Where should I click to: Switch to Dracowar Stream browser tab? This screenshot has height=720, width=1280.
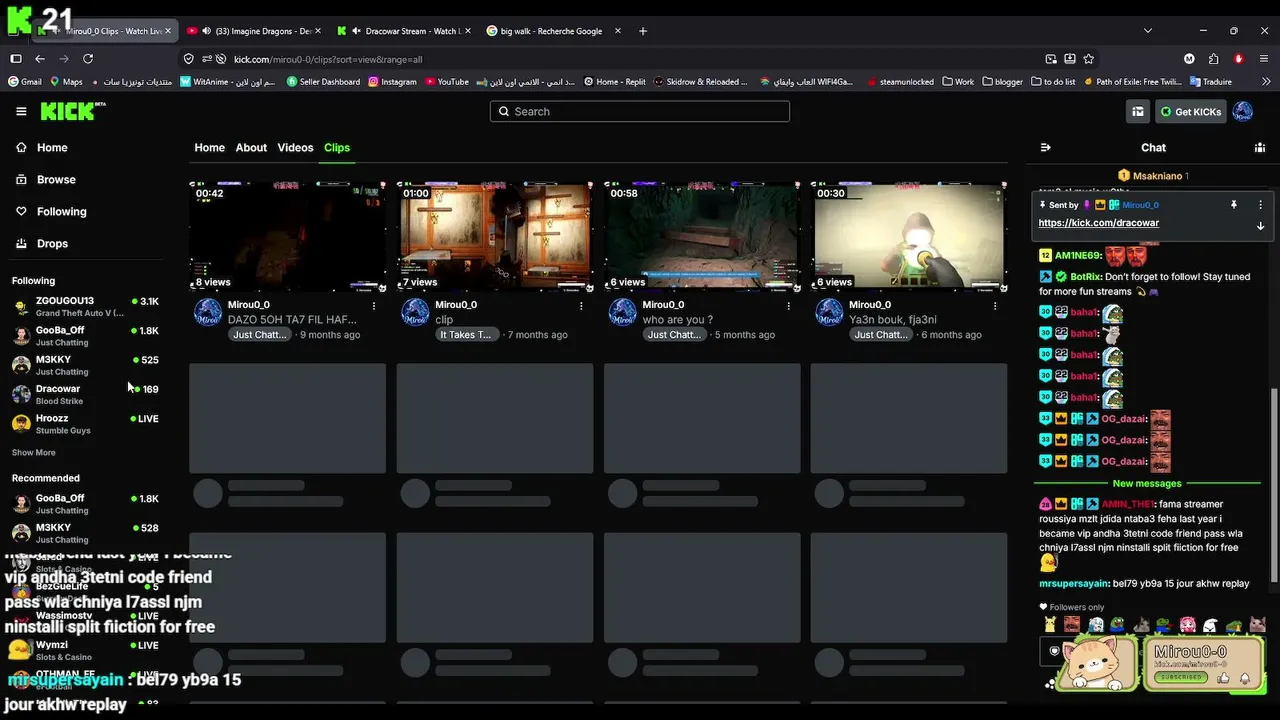click(404, 31)
